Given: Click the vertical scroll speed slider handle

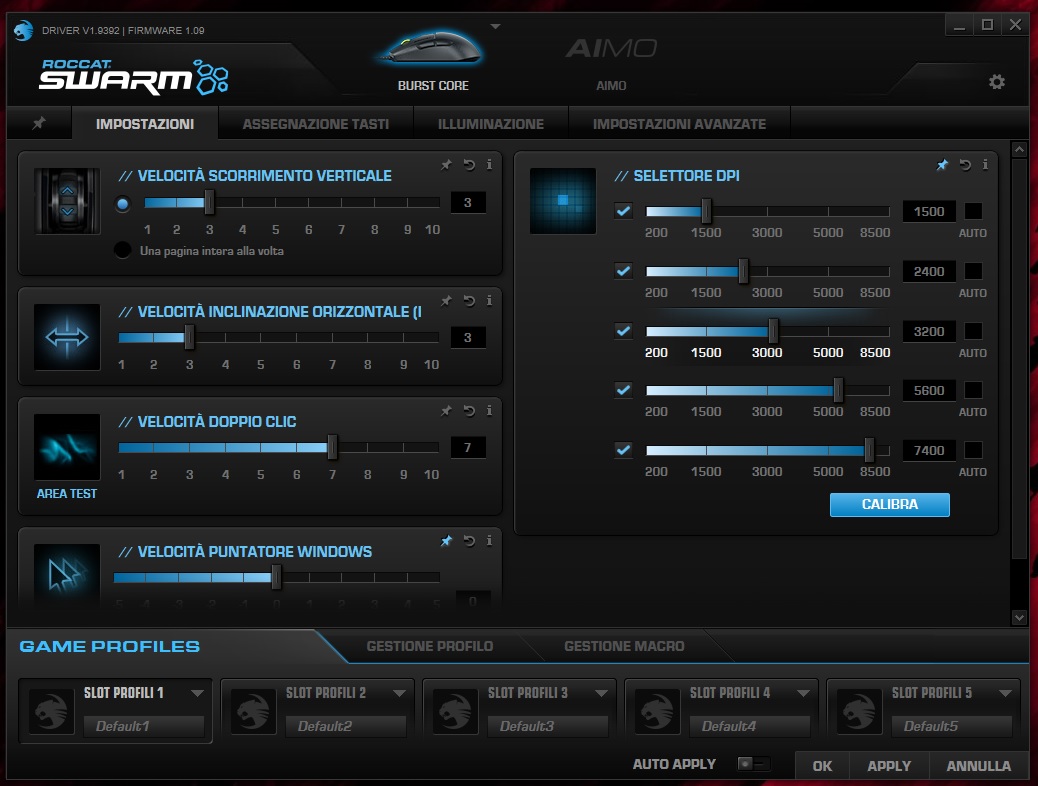Looking at the screenshot, I should click(209, 203).
